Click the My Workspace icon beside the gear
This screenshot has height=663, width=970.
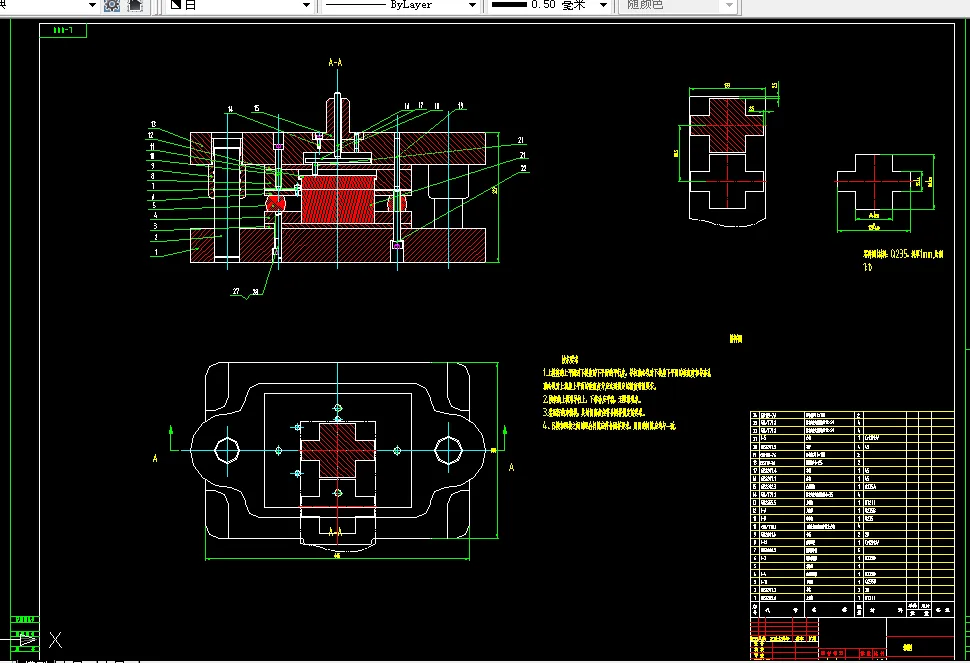click(x=135, y=6)
